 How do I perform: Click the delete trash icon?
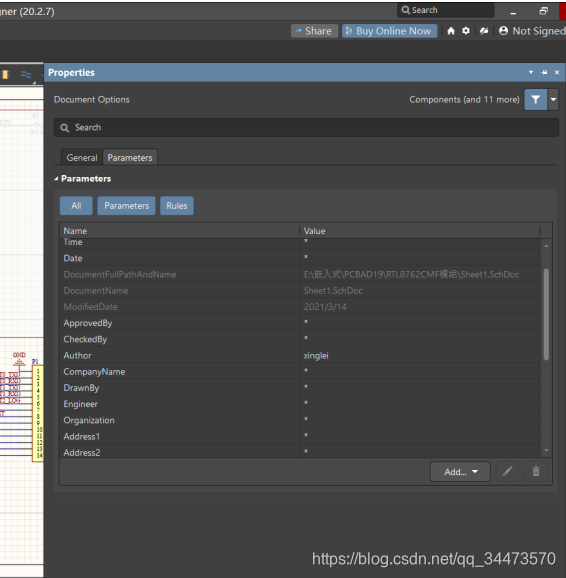pos(536,471)
